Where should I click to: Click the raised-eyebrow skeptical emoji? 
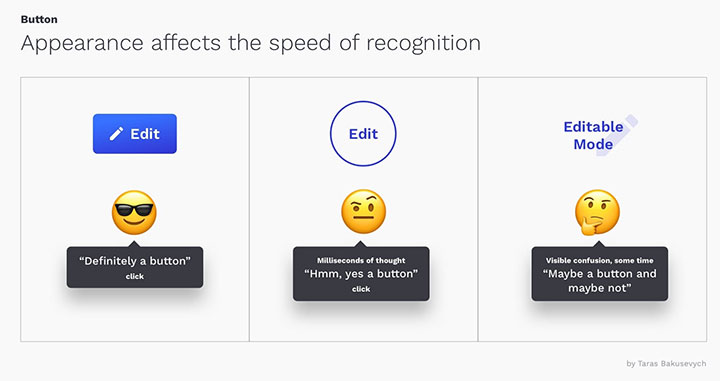click(x=363, y=212)
